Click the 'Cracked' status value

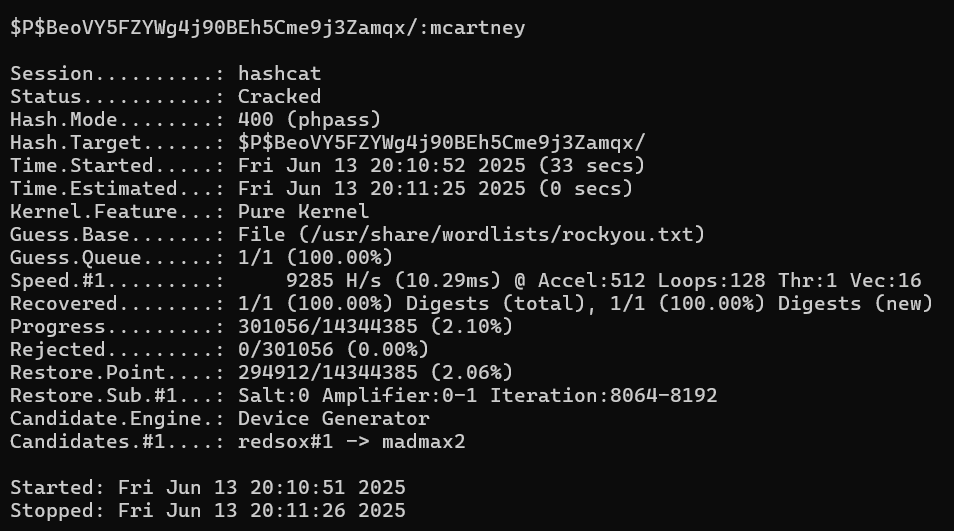coord(279,97)
